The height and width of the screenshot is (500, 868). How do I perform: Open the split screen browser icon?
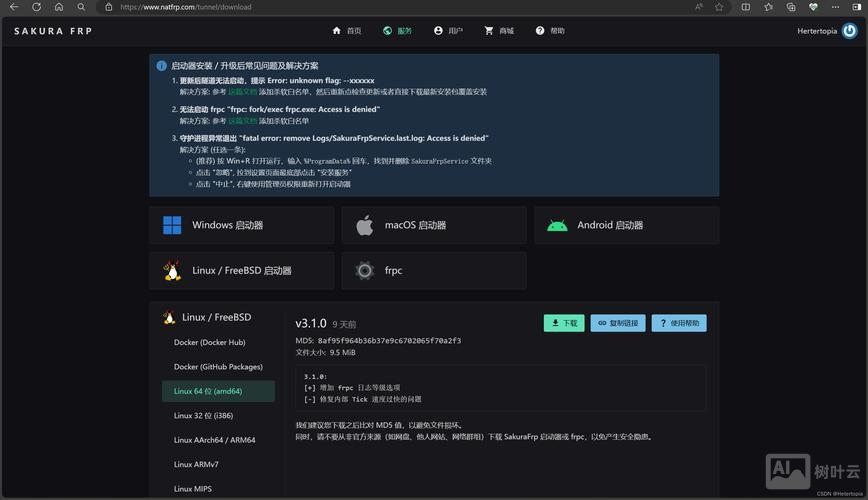(746, 7)
